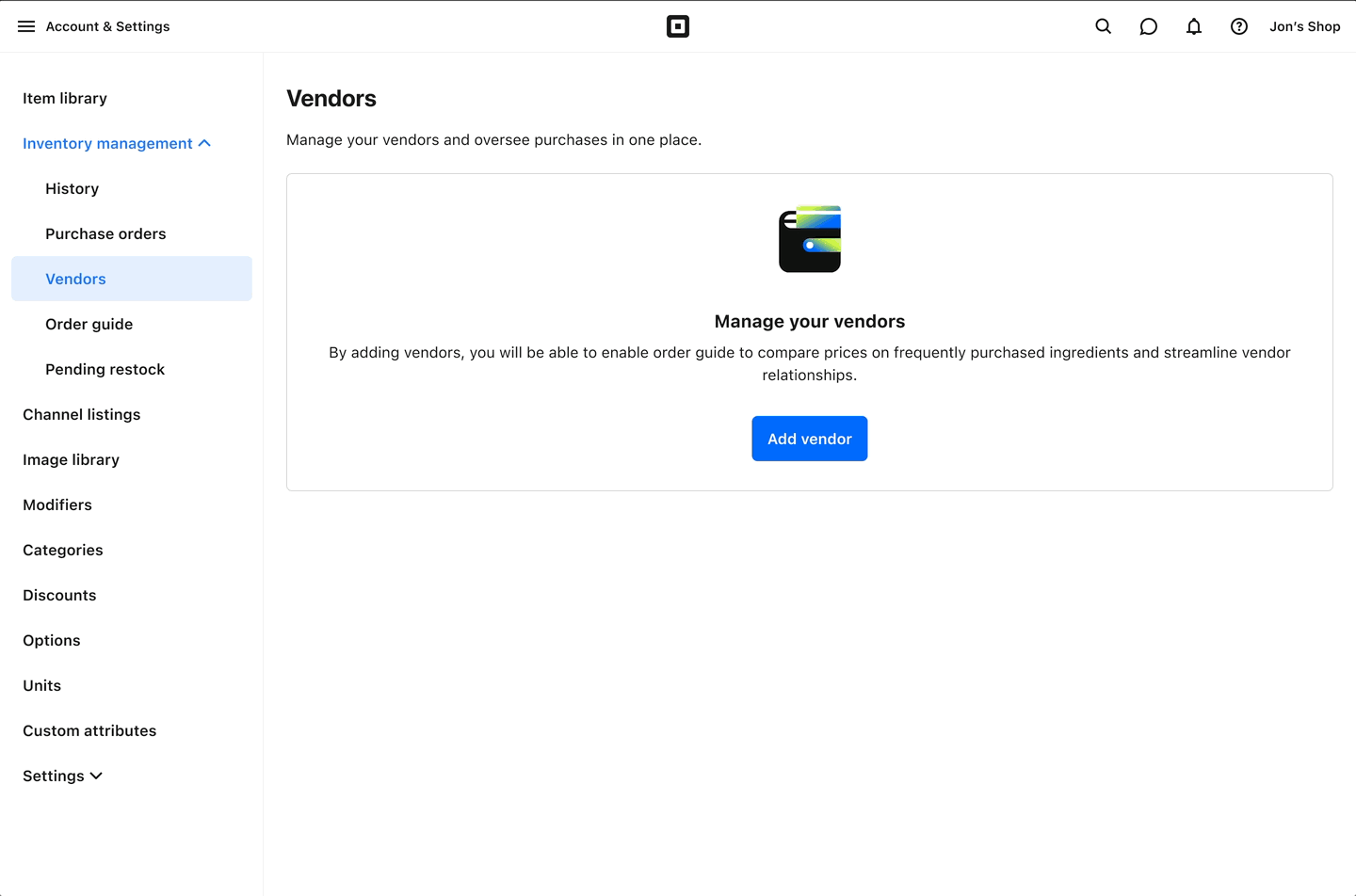Open the hamburger navigation menu

click(26, 26)
